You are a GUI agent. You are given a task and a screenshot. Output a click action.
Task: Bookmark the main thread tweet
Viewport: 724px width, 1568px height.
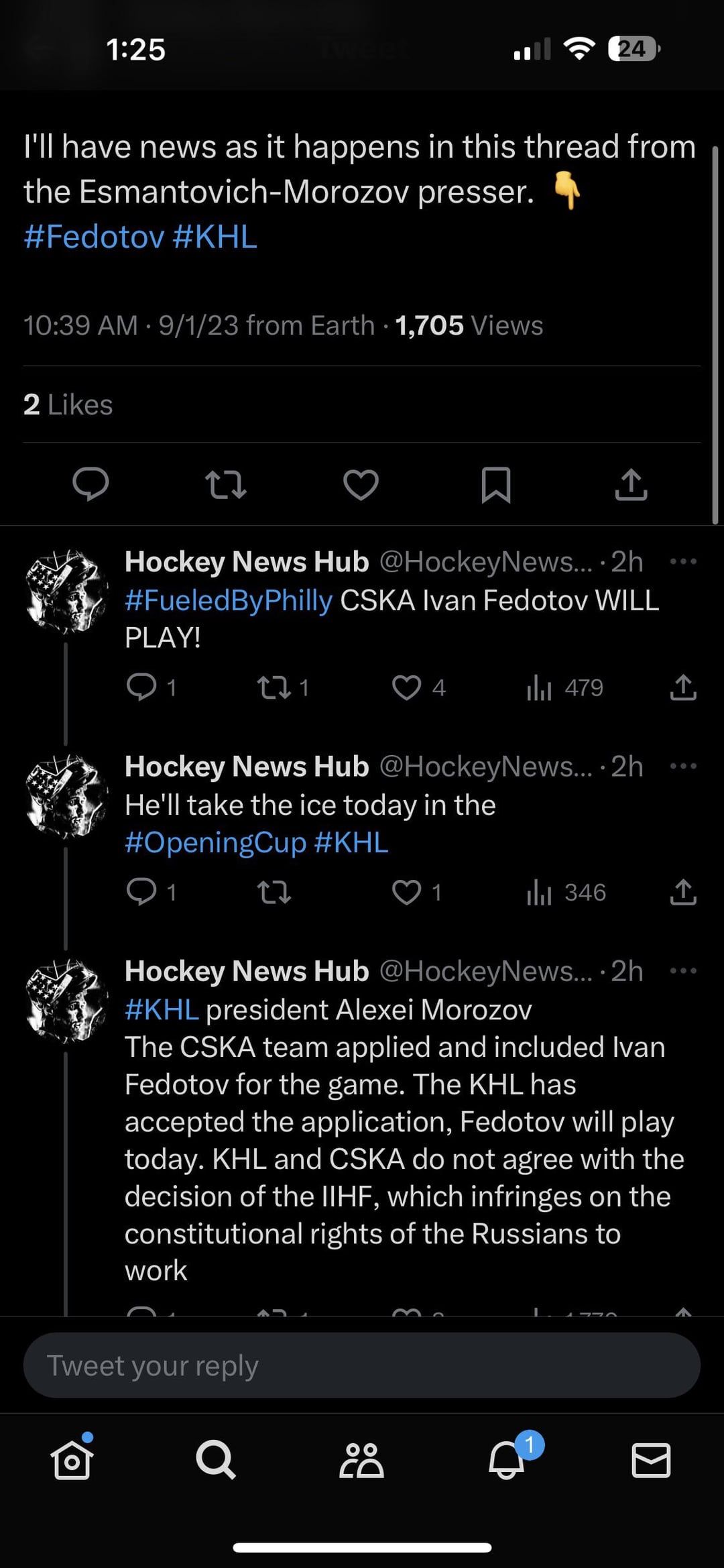[x=496, y=484]
